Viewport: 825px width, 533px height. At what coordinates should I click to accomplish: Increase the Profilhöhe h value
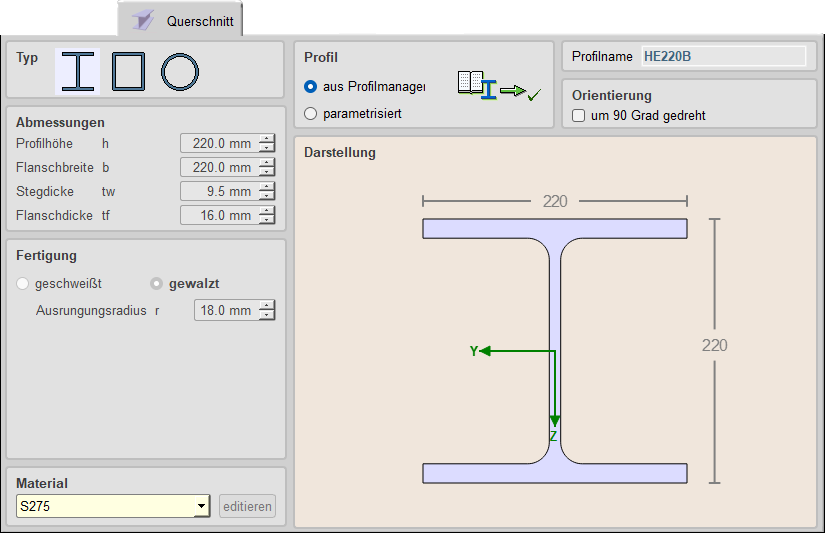click(x=267, y=139)
